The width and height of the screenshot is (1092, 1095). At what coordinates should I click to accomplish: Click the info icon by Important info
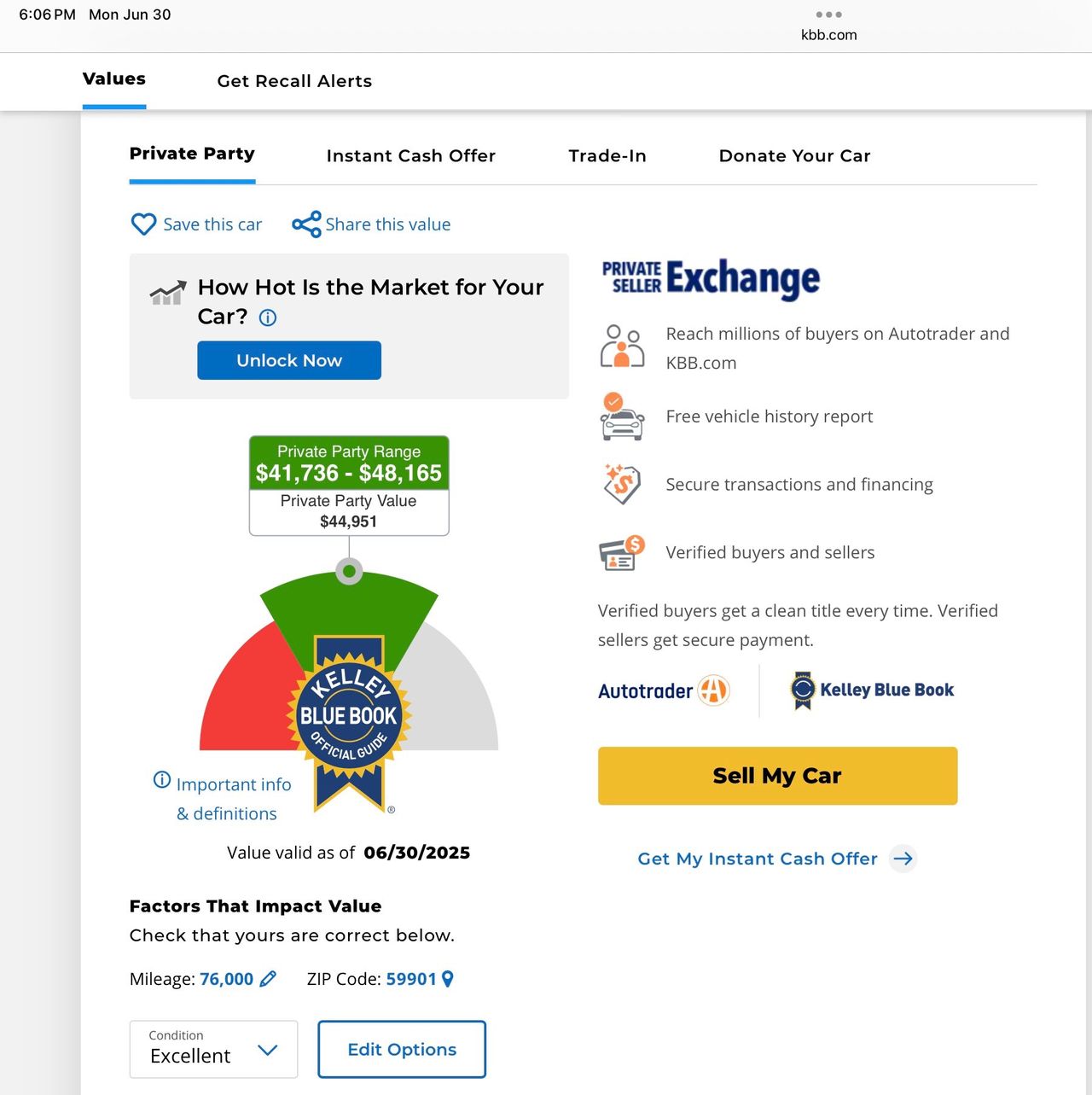point(162,779)
